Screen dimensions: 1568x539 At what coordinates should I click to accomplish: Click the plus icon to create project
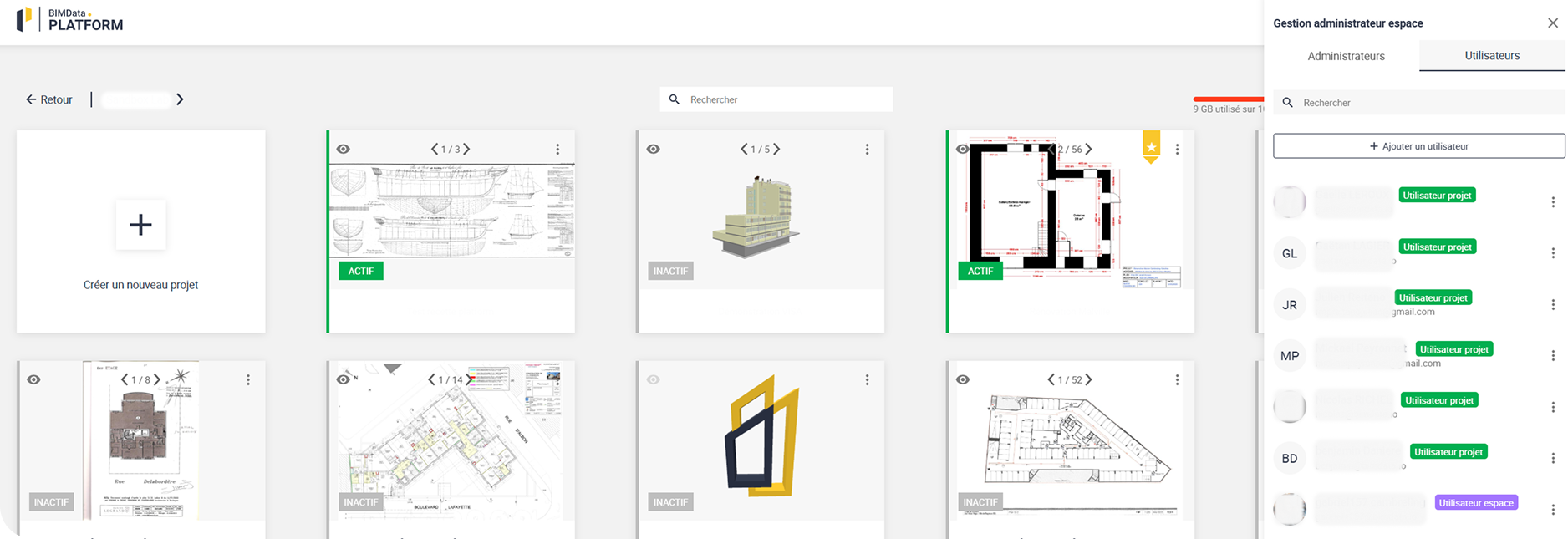tap(140, 225)
